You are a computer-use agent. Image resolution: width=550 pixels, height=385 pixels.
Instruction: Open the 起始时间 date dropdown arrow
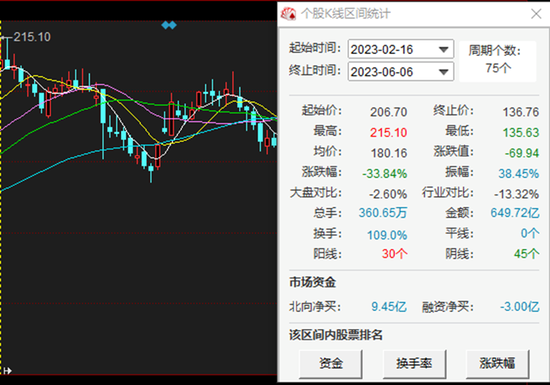tap(443, 49)
